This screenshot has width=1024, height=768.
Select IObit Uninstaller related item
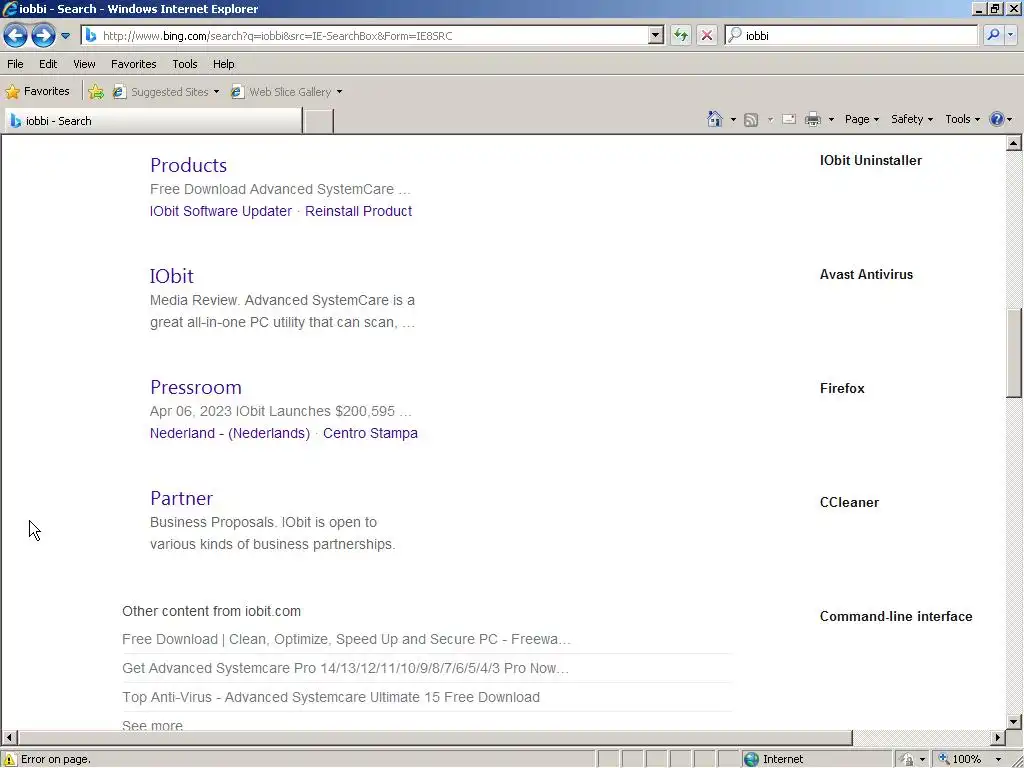coord(871,161)
